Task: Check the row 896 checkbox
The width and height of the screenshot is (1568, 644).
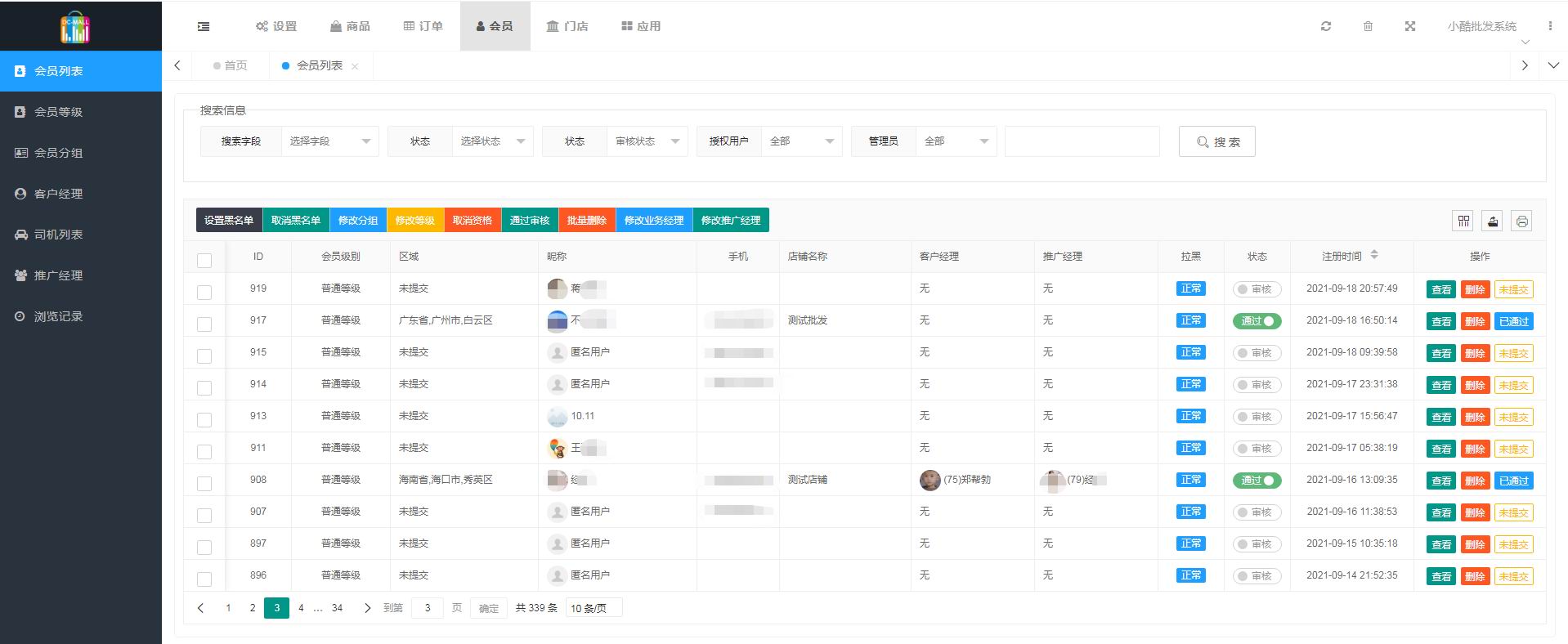Action: (204, 579)
